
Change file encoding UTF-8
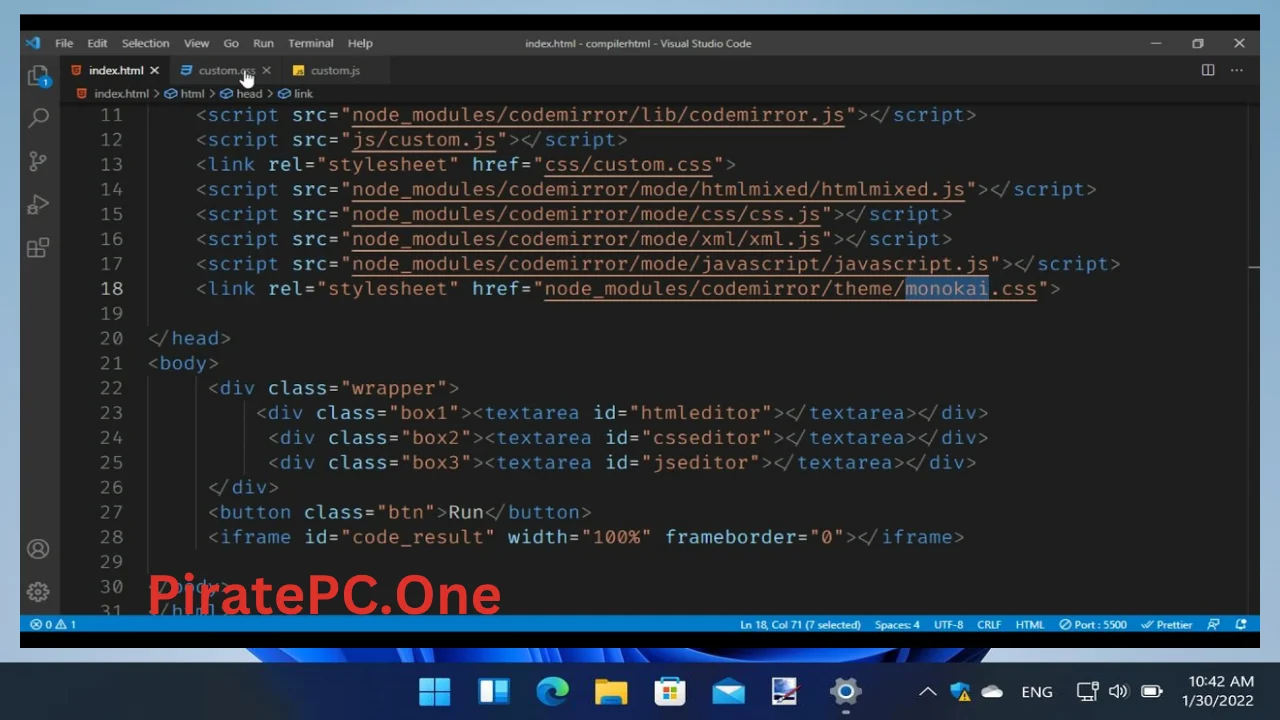pos(948,624)
